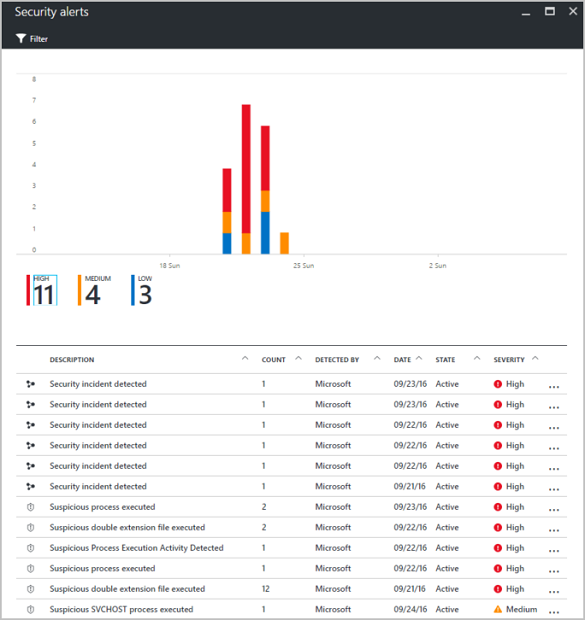Click red High severity icon on 09/21/16 incident row
The image size is (585, 620).
coord(498,486)
